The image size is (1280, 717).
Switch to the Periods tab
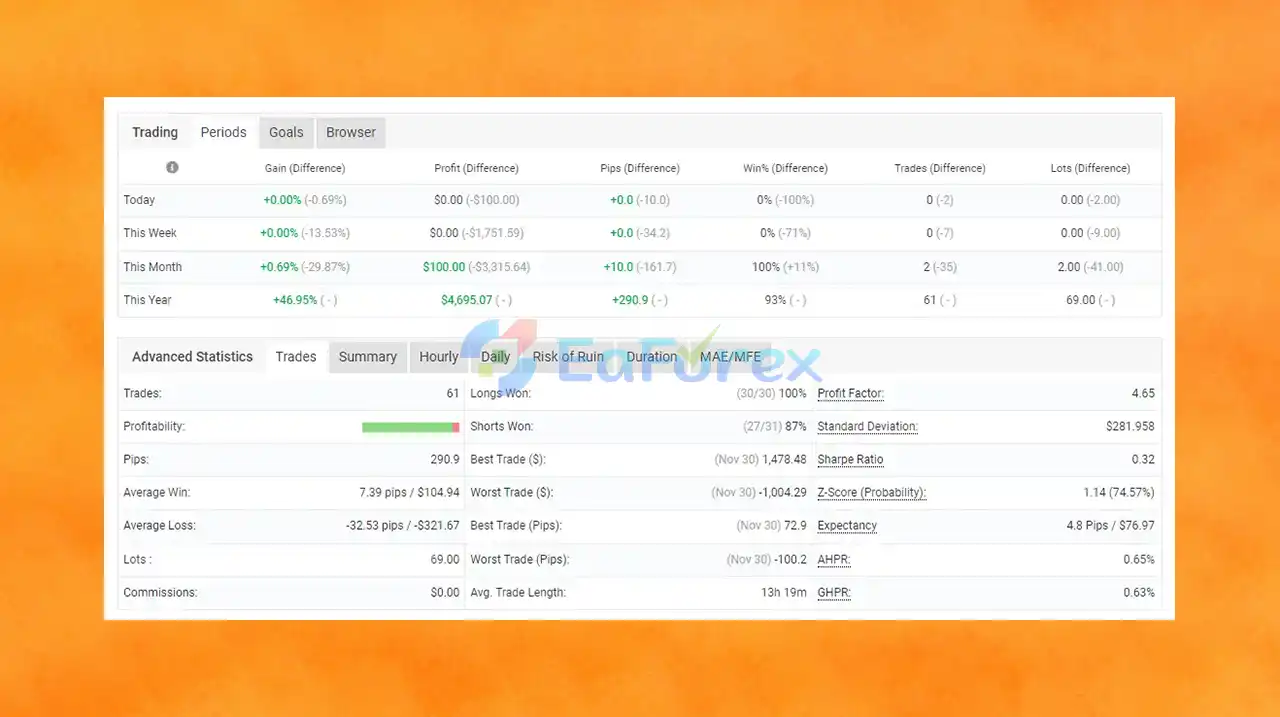pyautogui.click(x=223, y=132)
